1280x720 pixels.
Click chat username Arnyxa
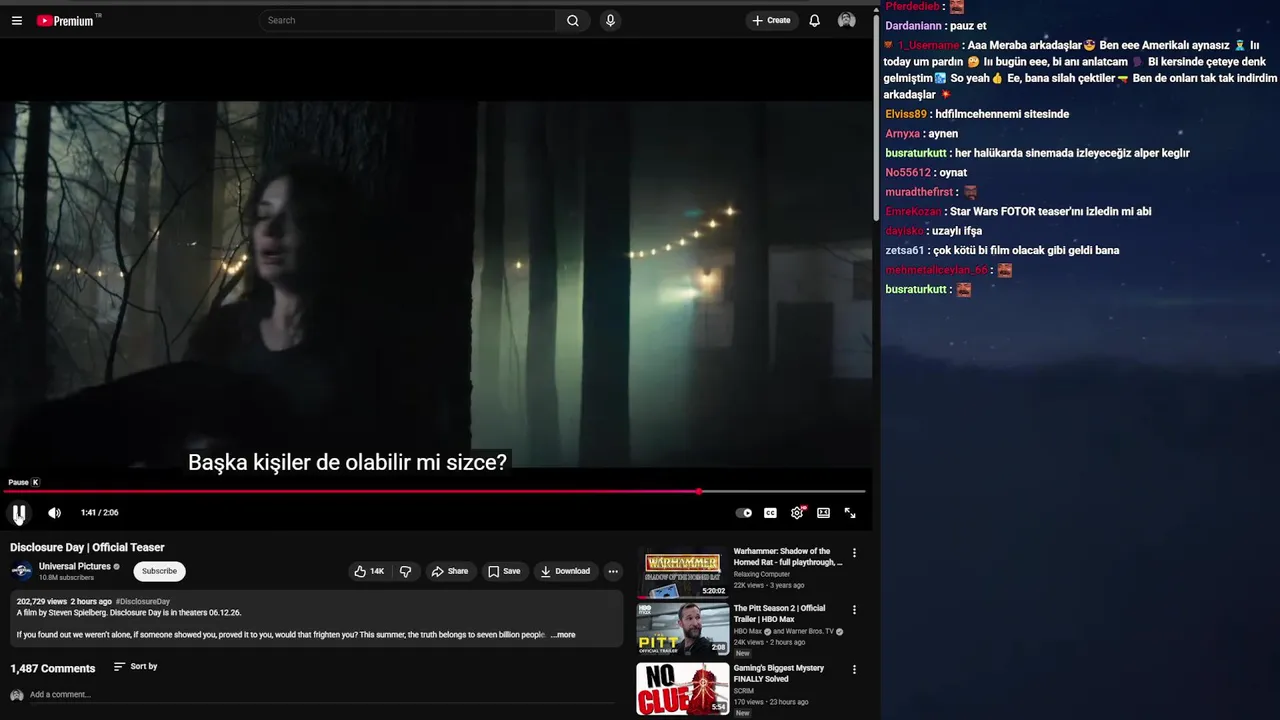(903, 133)
